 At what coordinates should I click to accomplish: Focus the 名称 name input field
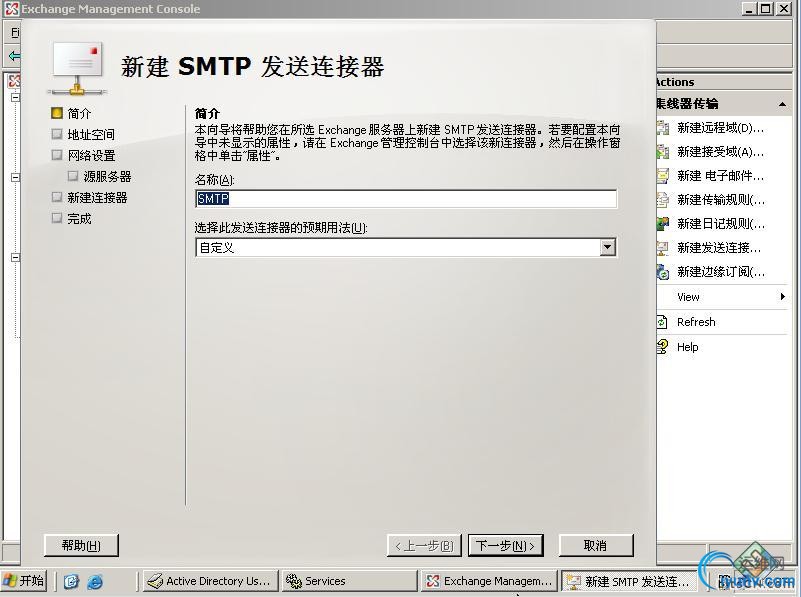coord(406,199)
